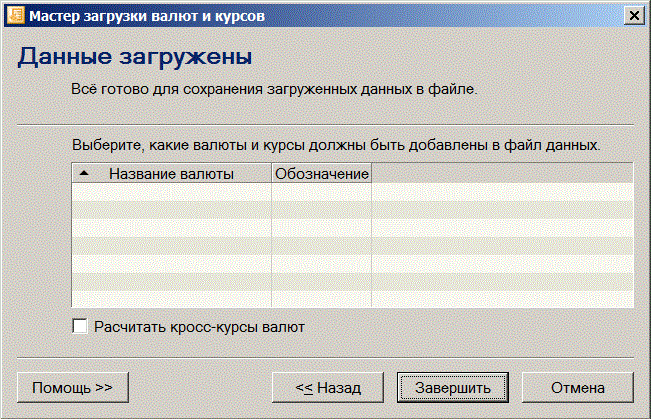Click the blank header right of Обозначение

(502, 173)
